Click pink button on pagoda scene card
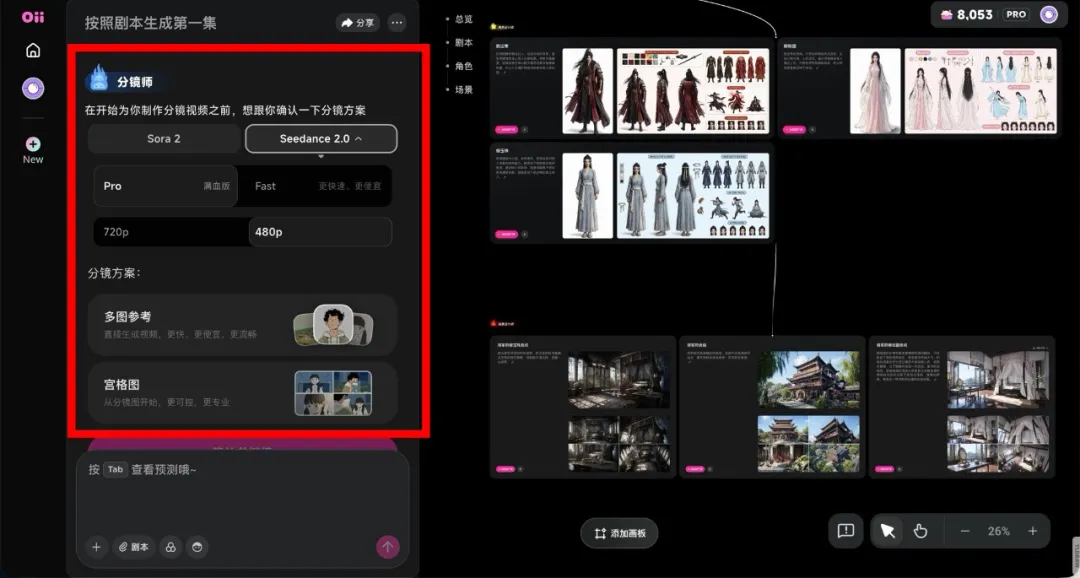The image size is (1080, 578). 695,469
